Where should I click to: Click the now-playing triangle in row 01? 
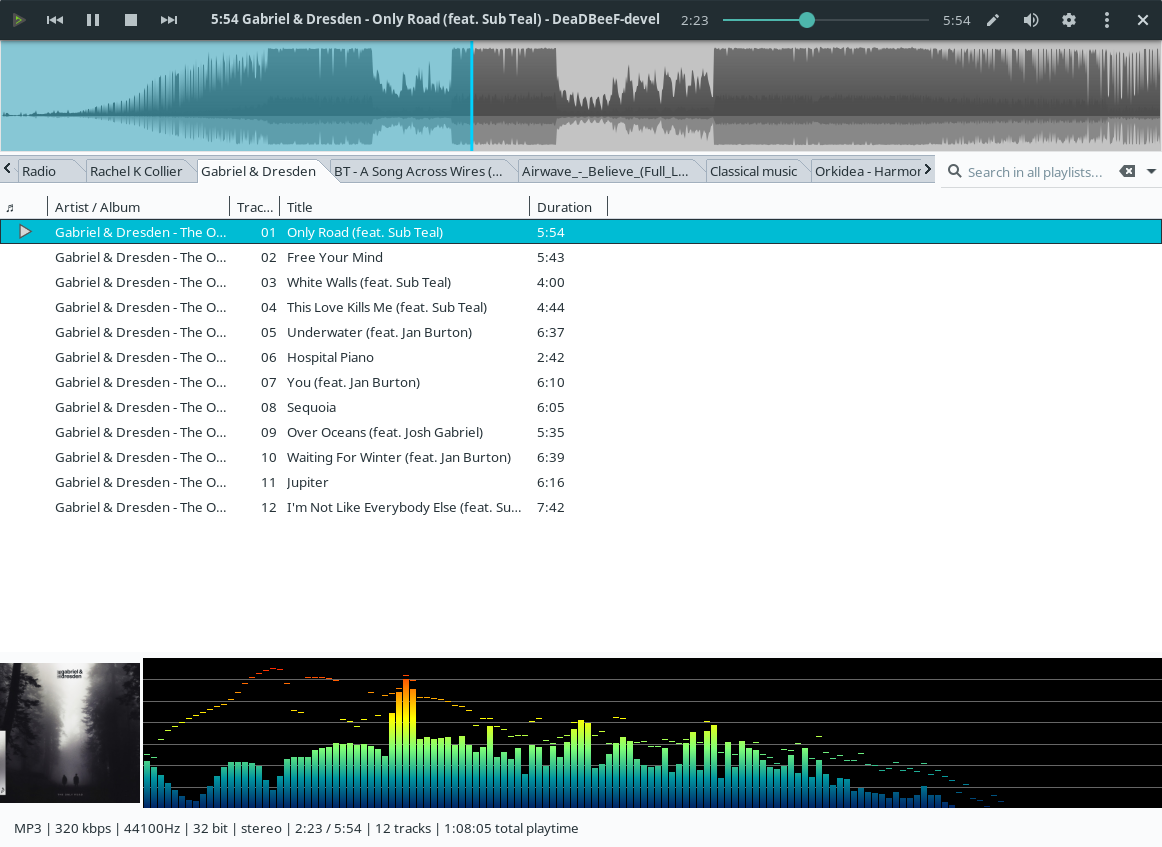click(x=25, y=232)
